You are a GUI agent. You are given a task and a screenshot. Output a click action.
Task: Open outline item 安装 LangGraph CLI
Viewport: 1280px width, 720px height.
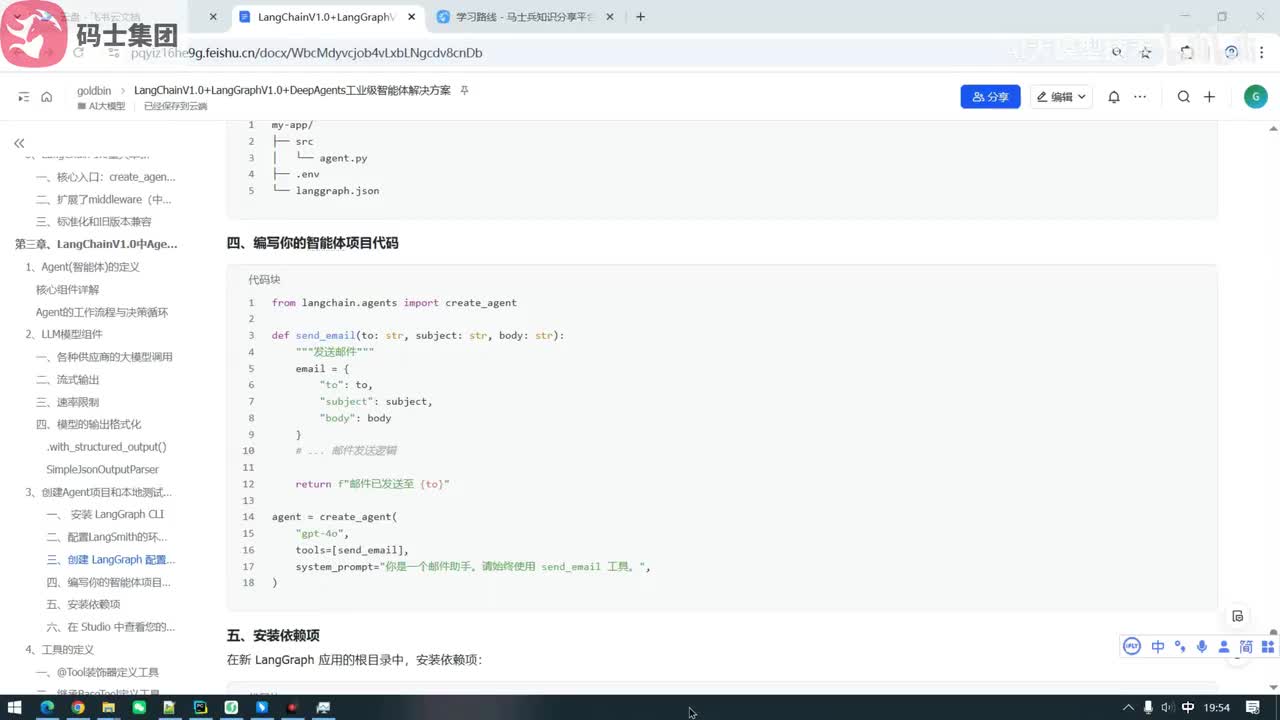[x=105, y=514]
